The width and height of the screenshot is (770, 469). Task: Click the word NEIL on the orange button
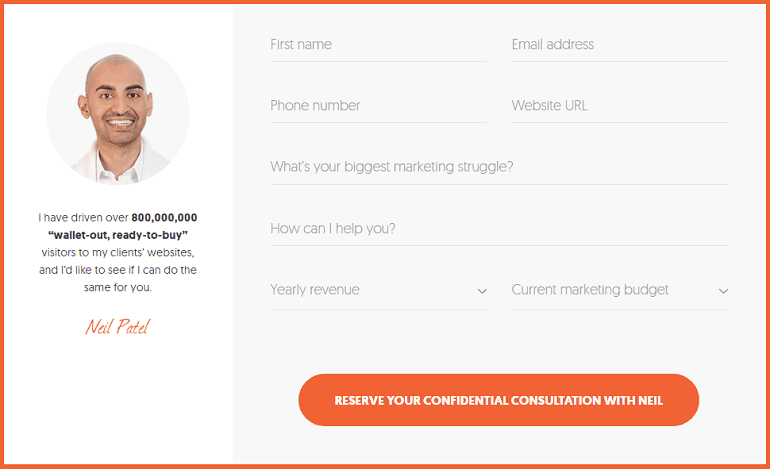click(650, 401)
